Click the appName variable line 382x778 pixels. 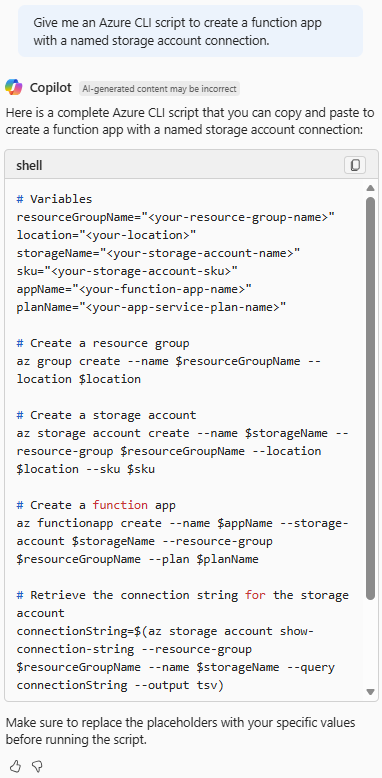pyautogui.click(x=134, y=289)
